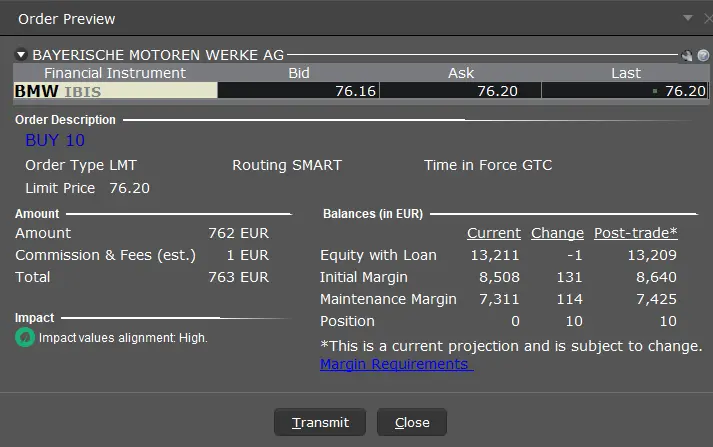Open the wrench configure icon
Screen dimensions: 713x447
pos(687,55)
